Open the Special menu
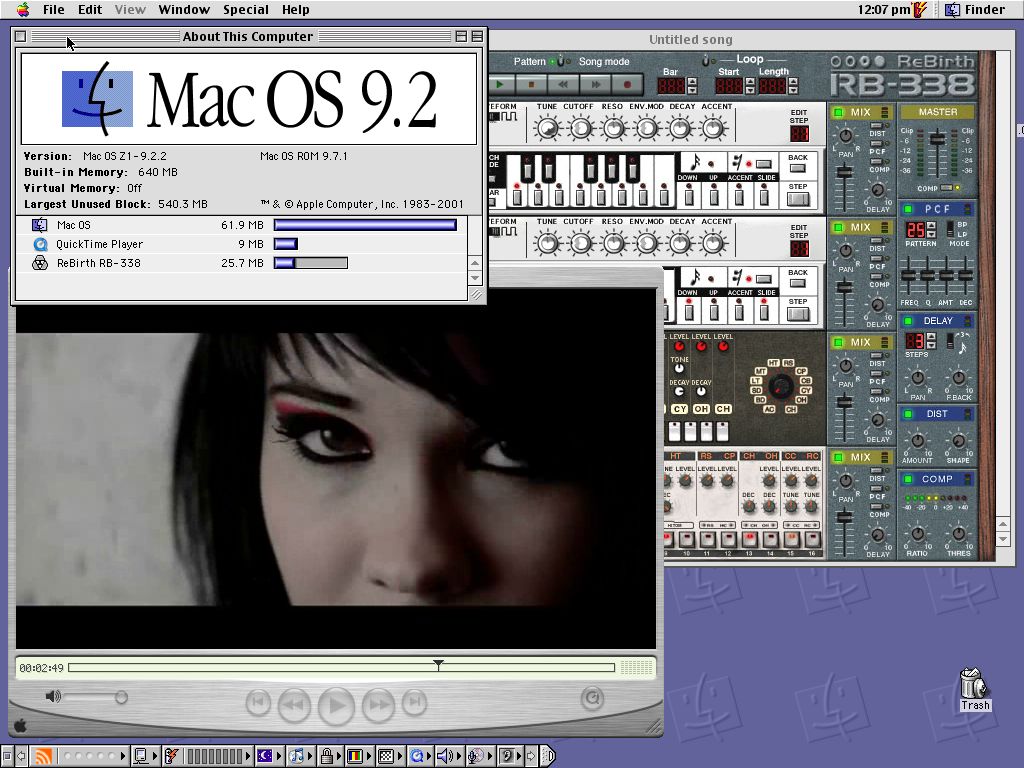The height and width of the screenshot is (768, 1024). click(x=246, y=9)
